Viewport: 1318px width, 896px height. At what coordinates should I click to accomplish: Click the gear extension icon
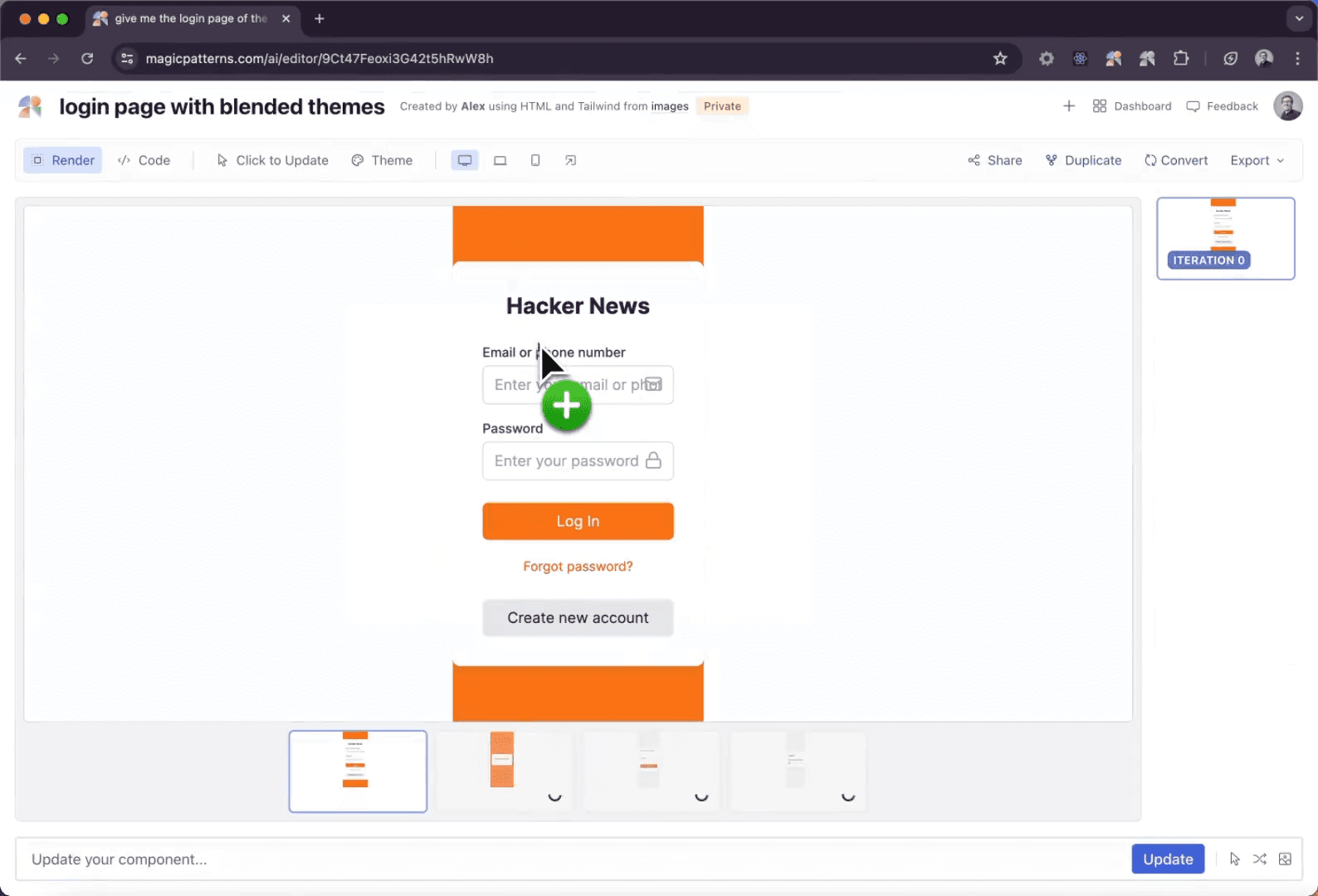point(1047,58)
